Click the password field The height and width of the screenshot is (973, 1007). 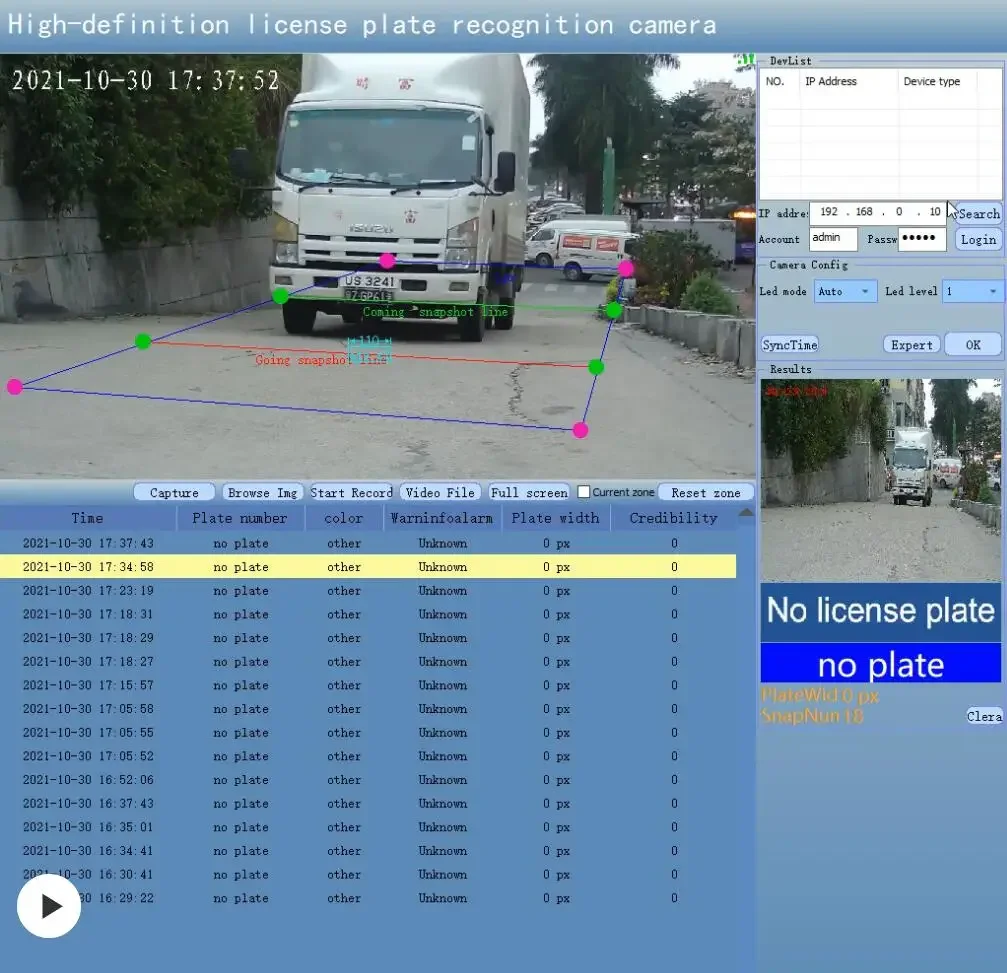(922, 239)
